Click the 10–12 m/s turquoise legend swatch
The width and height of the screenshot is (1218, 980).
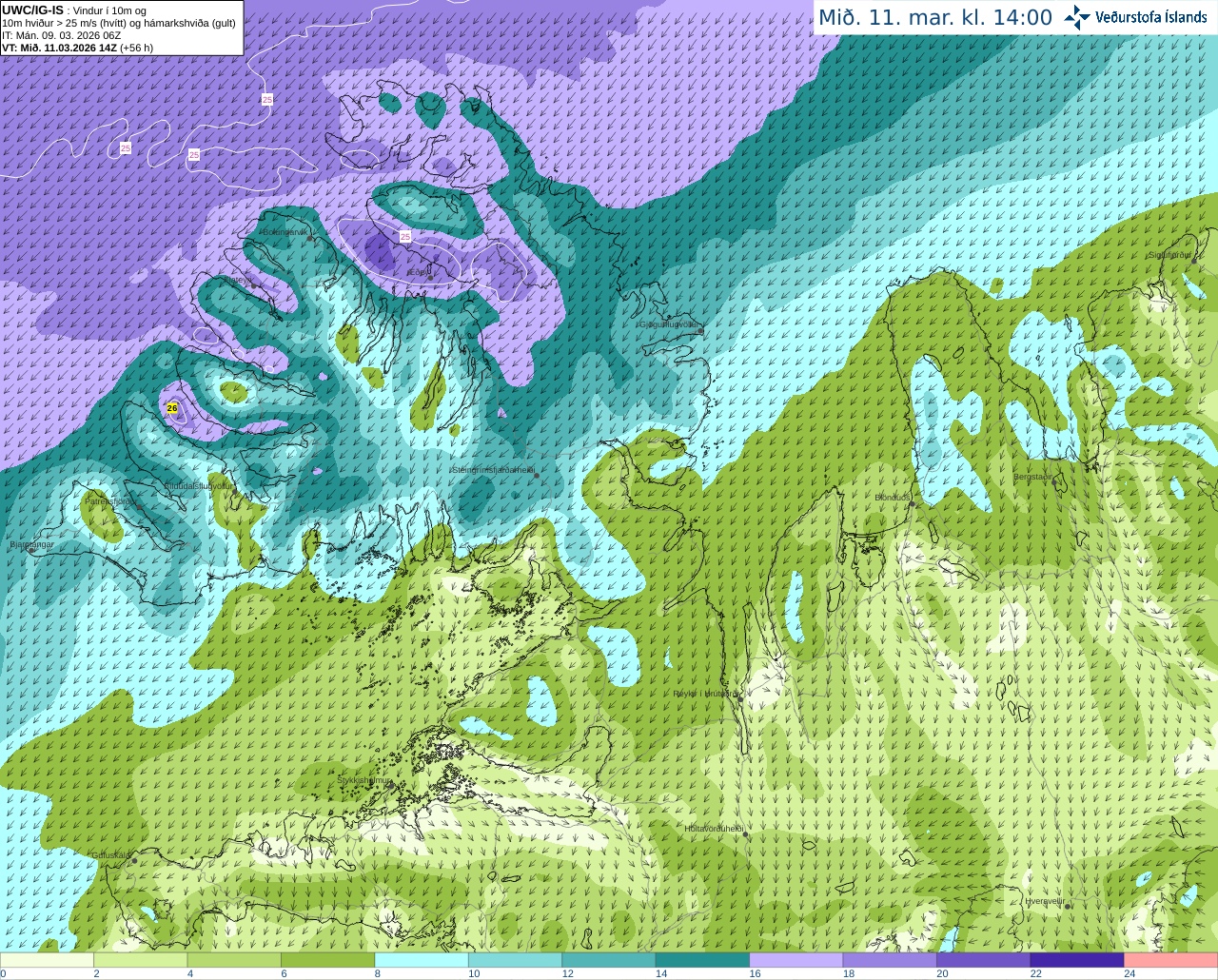(x=516, y=960)
